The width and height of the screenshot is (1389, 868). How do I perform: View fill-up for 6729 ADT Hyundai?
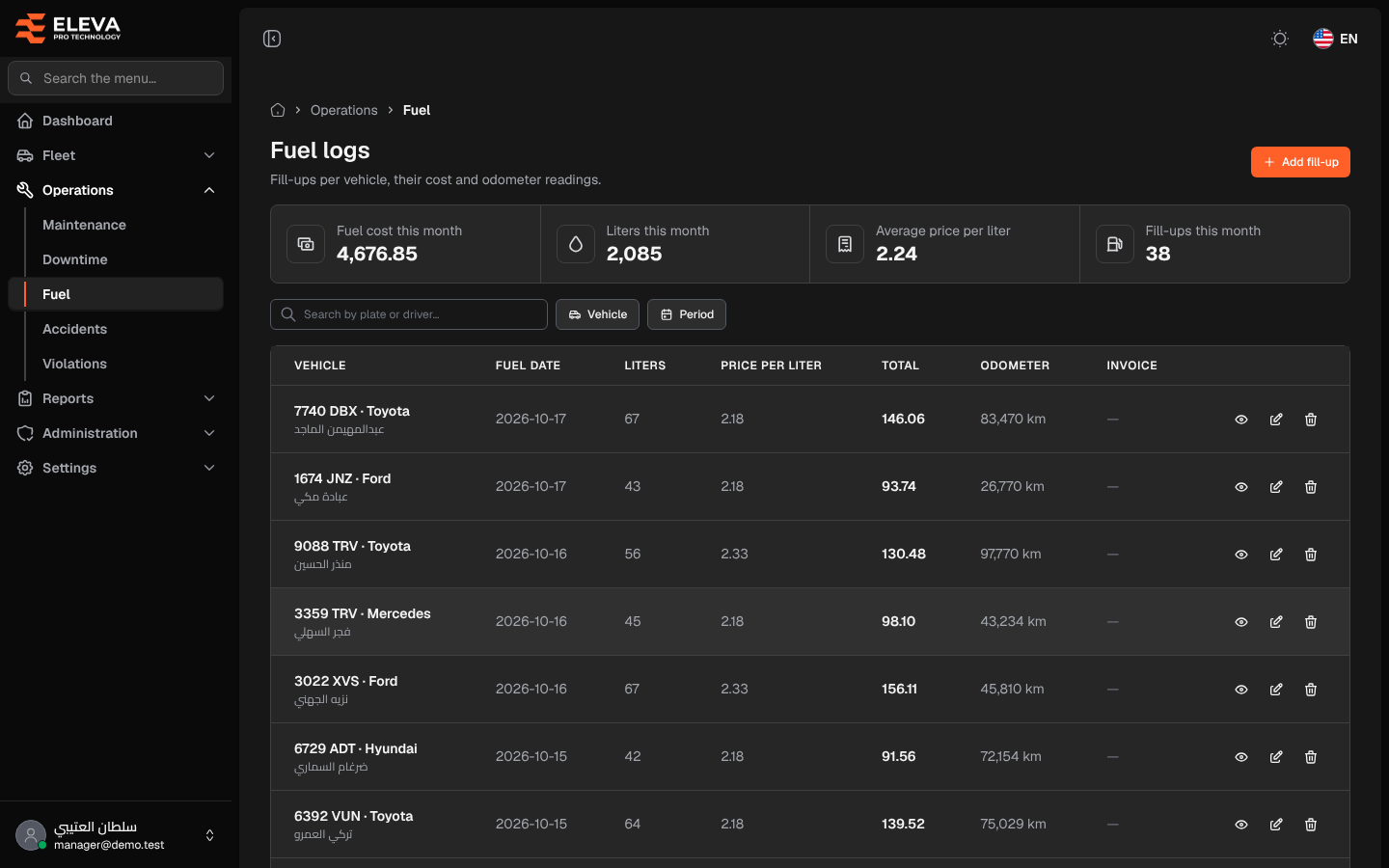[x=1241, y=757]
